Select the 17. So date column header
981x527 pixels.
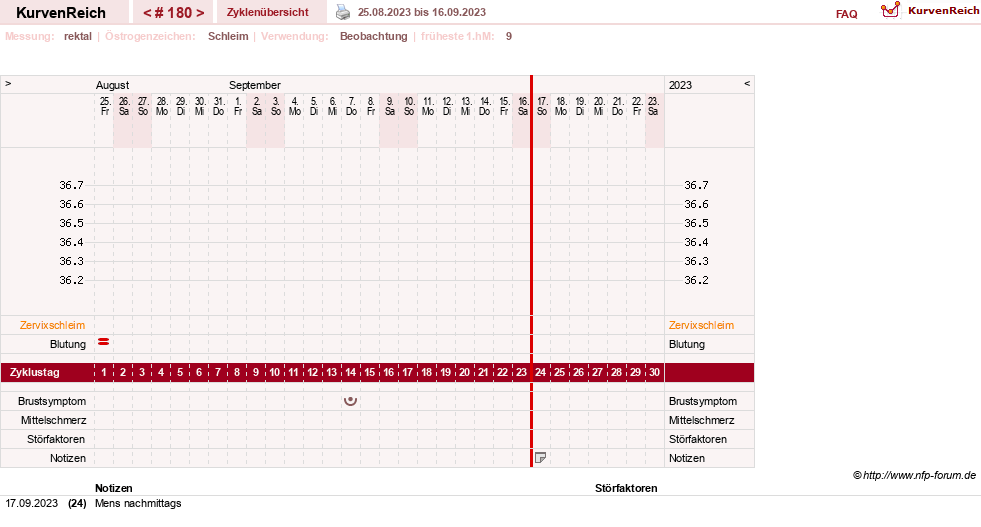click(x=542, y=106)
